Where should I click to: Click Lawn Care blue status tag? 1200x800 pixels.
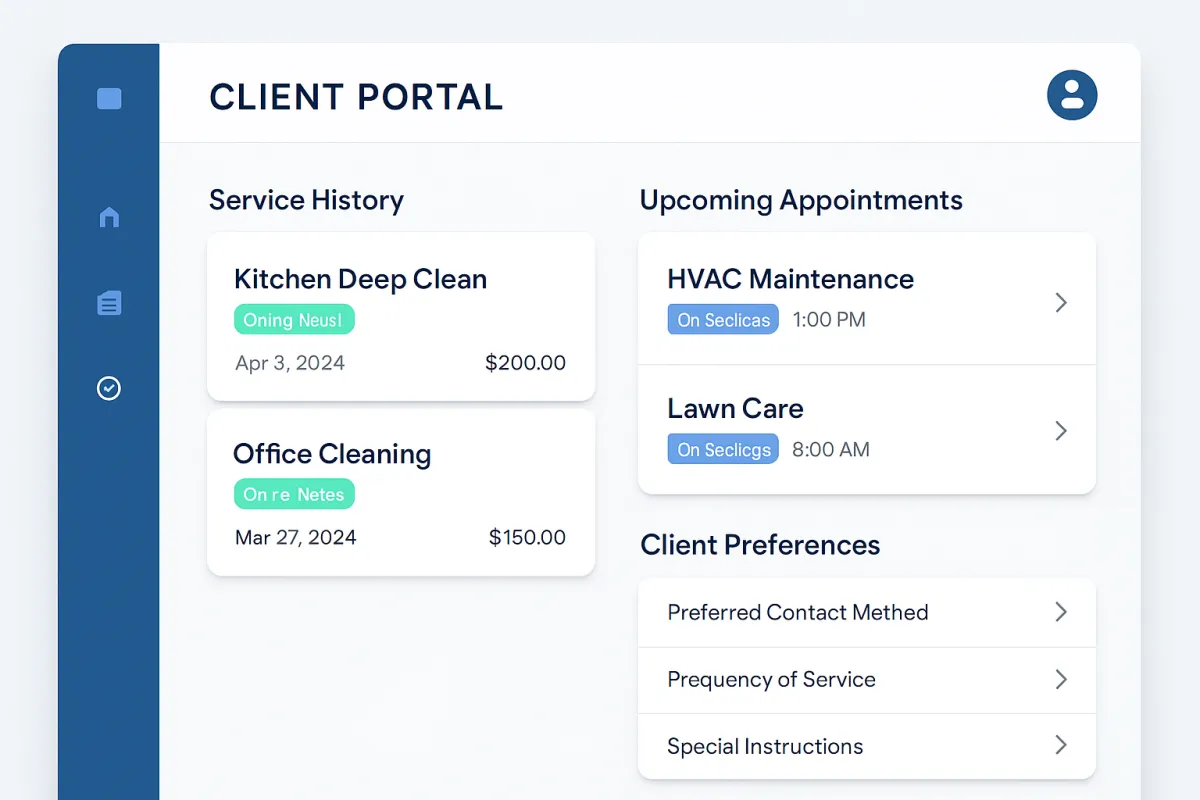click(x=723, y=449)
